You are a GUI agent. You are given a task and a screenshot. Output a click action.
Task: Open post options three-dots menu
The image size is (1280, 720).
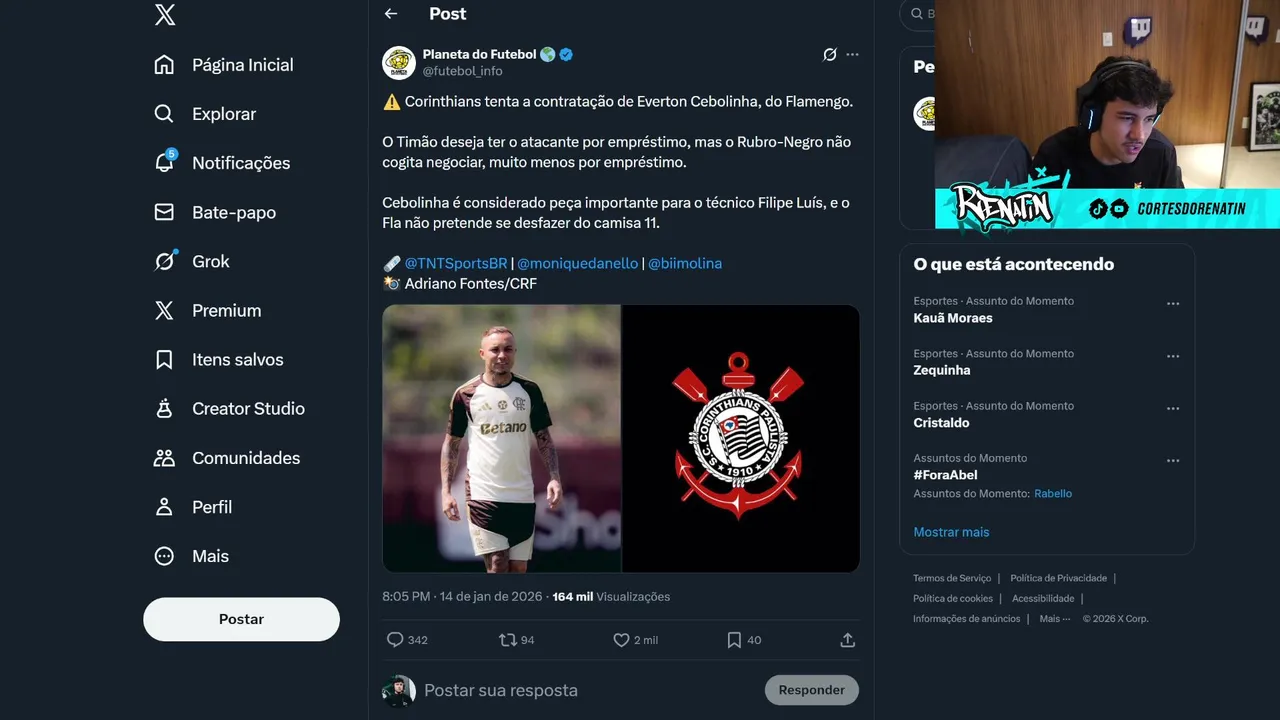[852, 55]
